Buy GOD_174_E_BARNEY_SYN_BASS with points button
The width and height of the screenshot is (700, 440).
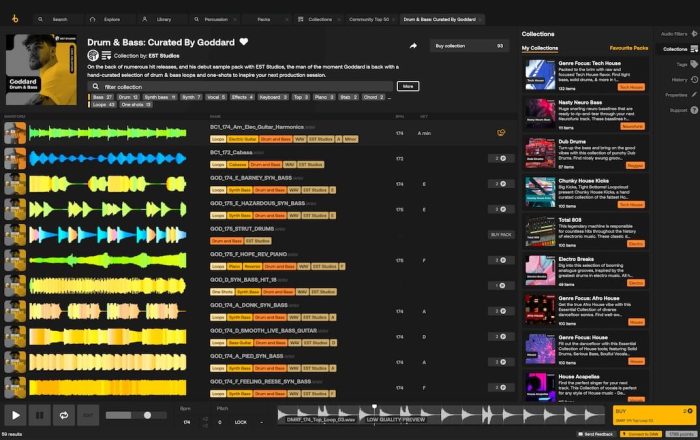click(500, 184)
